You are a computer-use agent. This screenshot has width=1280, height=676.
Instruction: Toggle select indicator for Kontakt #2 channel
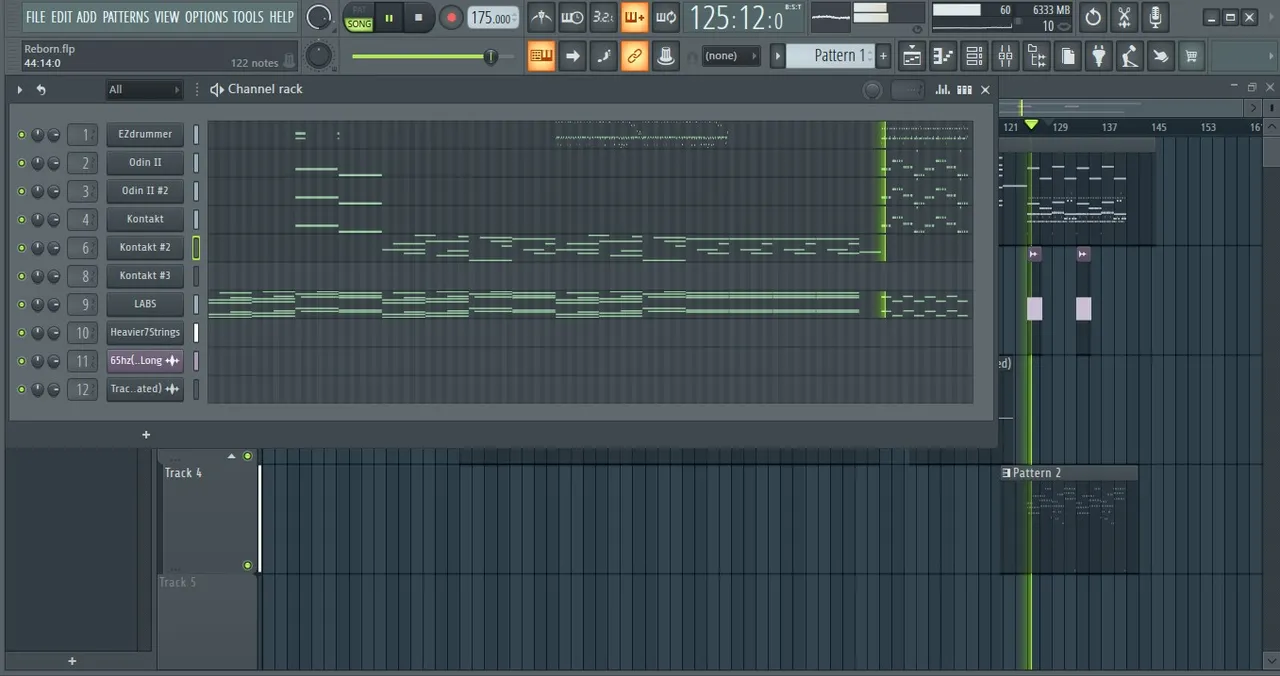click(x=196, y=247)
